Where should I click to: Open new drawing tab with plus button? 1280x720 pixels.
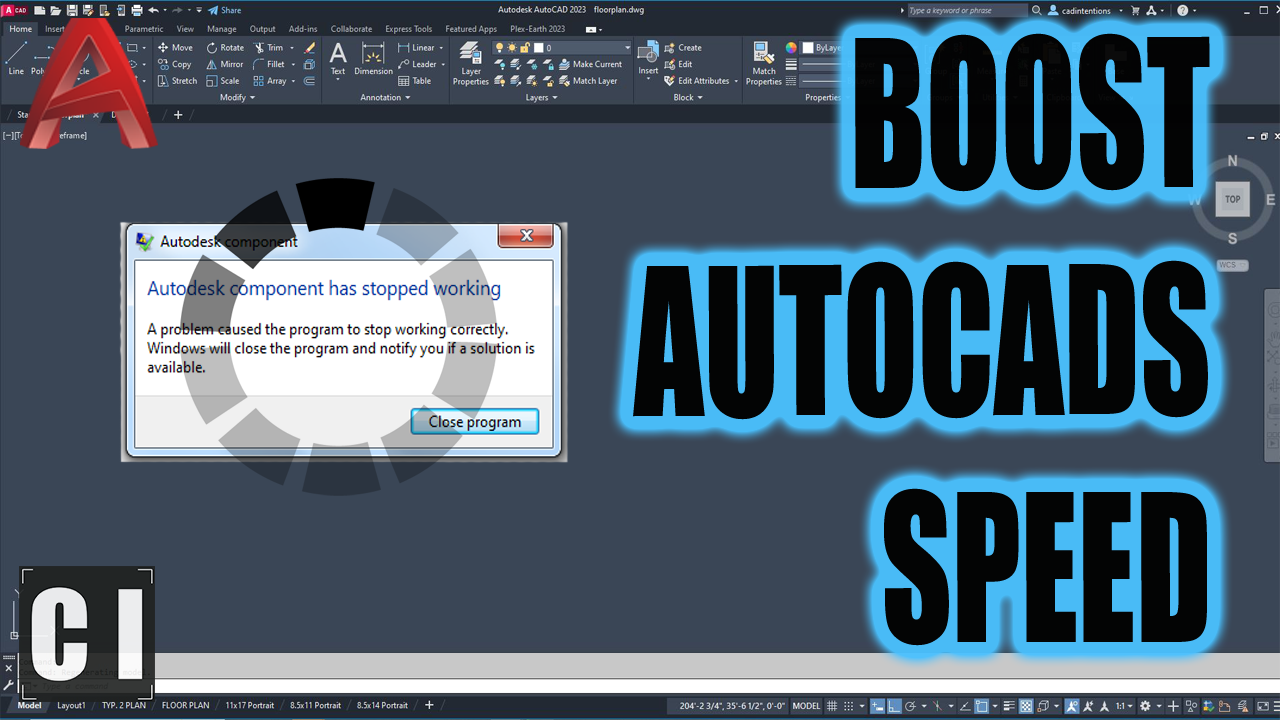(178, 115)
